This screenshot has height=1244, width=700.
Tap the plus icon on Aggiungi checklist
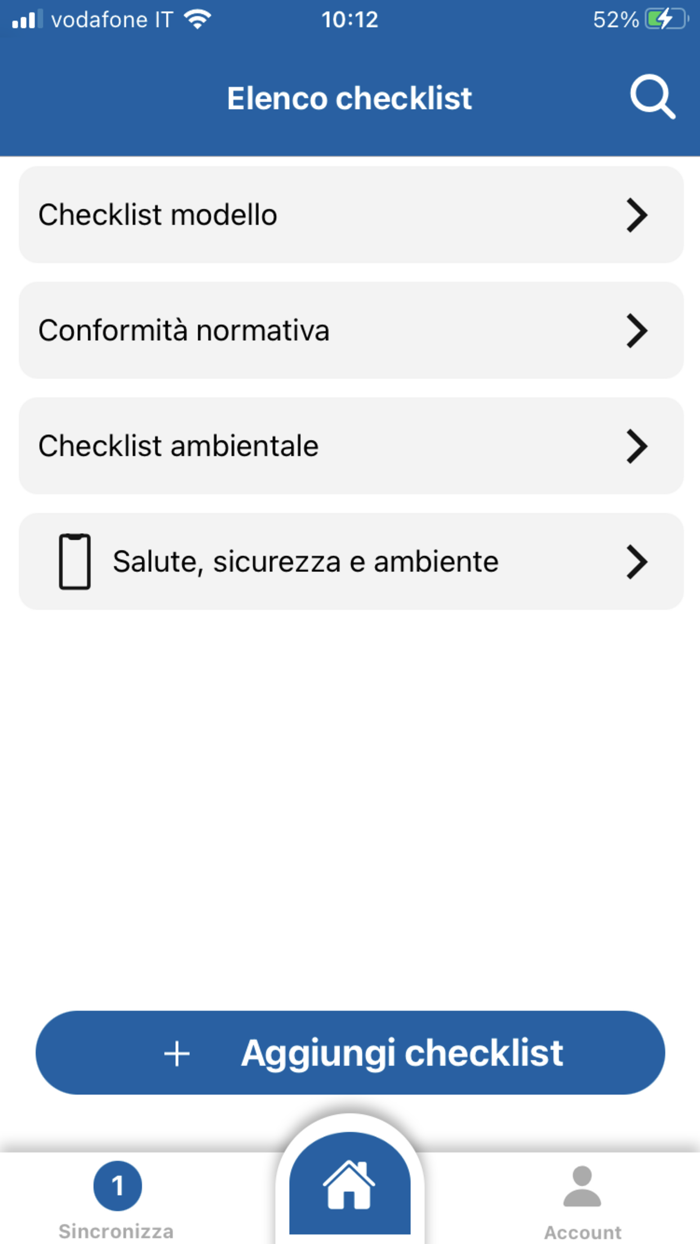pyautogui.click(x=177, y=1053)
